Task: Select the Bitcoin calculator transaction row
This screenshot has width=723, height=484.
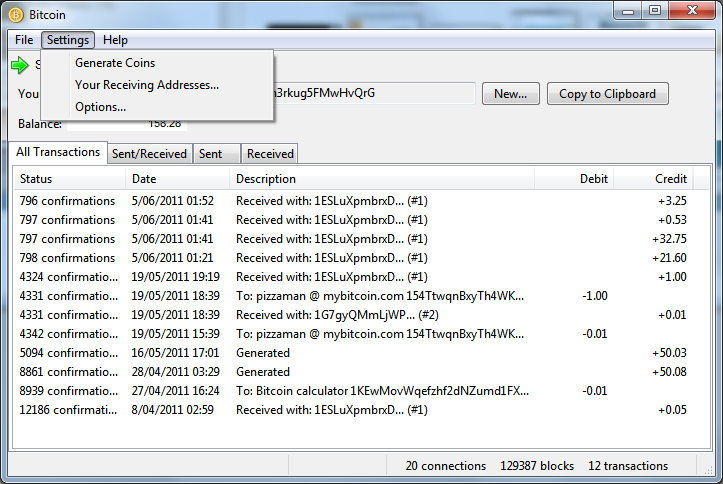Action: tap(350, 391)
